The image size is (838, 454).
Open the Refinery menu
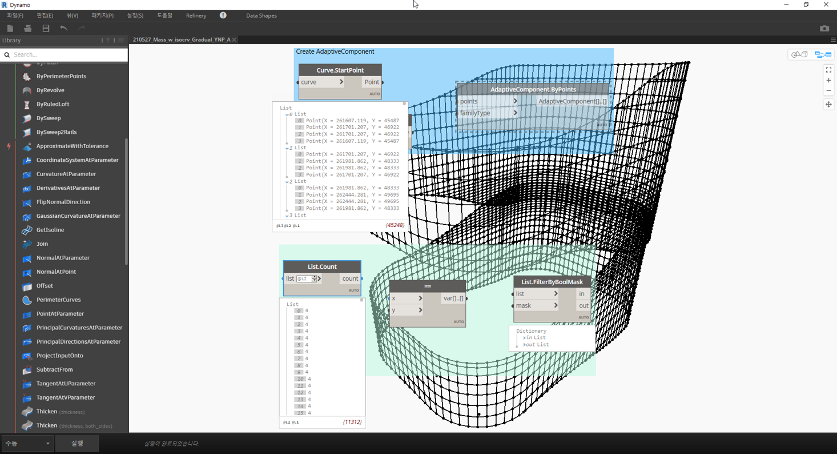click(196, 16)
